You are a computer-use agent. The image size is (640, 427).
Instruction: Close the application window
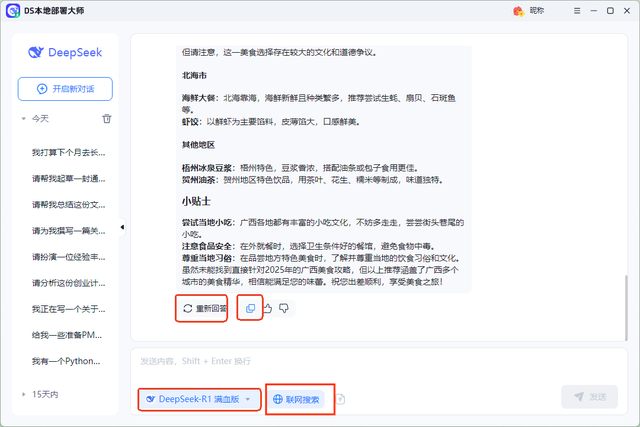(627, 11)
